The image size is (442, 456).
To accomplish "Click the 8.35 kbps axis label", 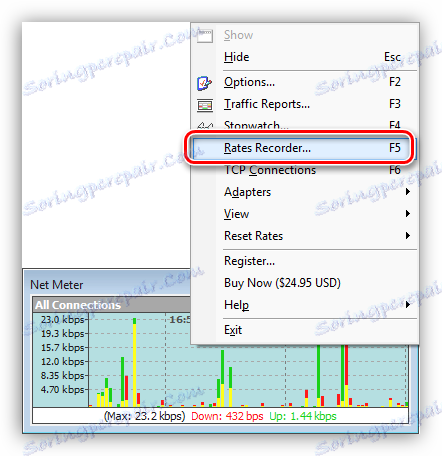I will [62, 376].
